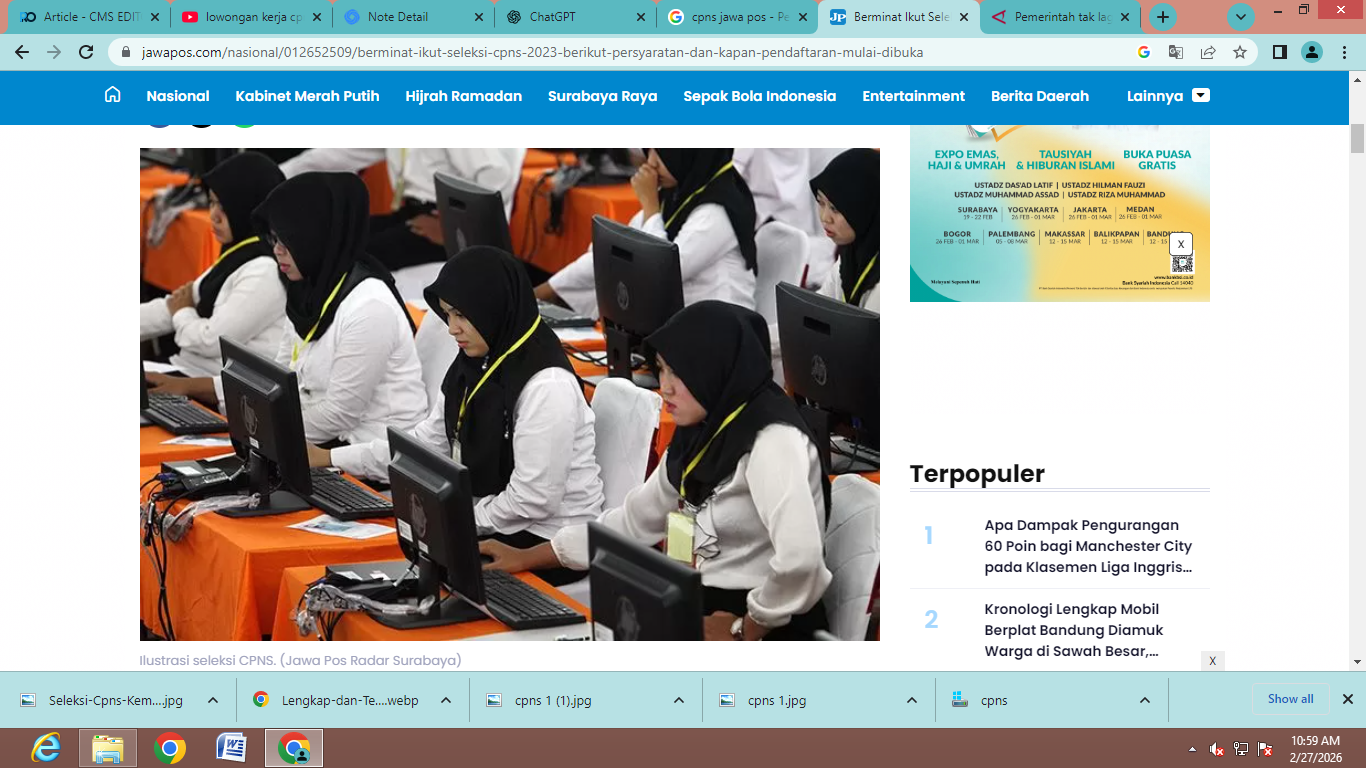The width and height of the screenshot is (1366, 768).
Task: Open the Translate page icon
Action: pos(1176,52)
